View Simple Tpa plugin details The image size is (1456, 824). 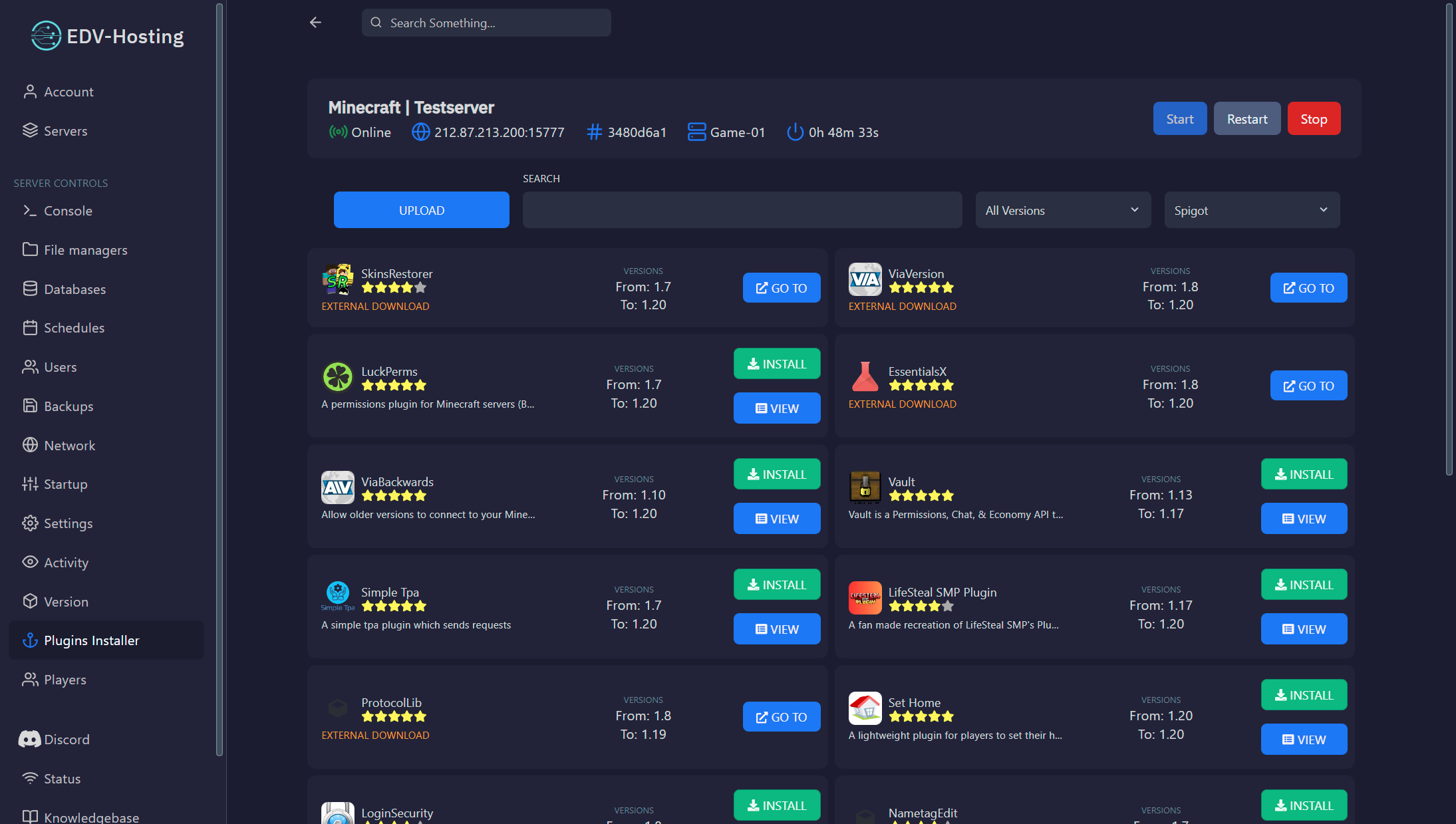coord(777,629)
